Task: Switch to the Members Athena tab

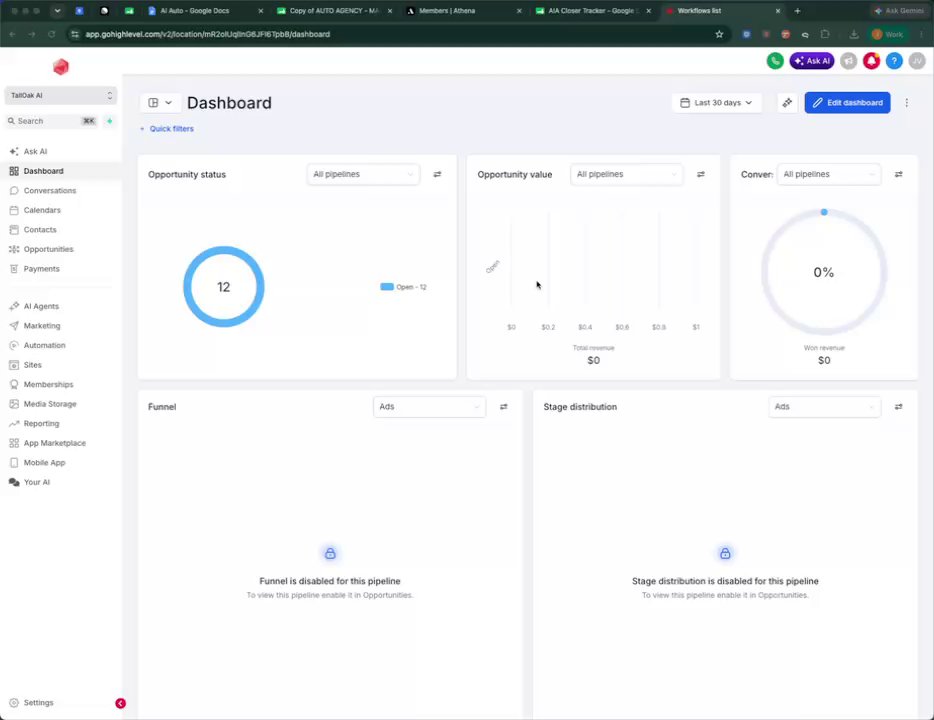Action: coord(464,11)
